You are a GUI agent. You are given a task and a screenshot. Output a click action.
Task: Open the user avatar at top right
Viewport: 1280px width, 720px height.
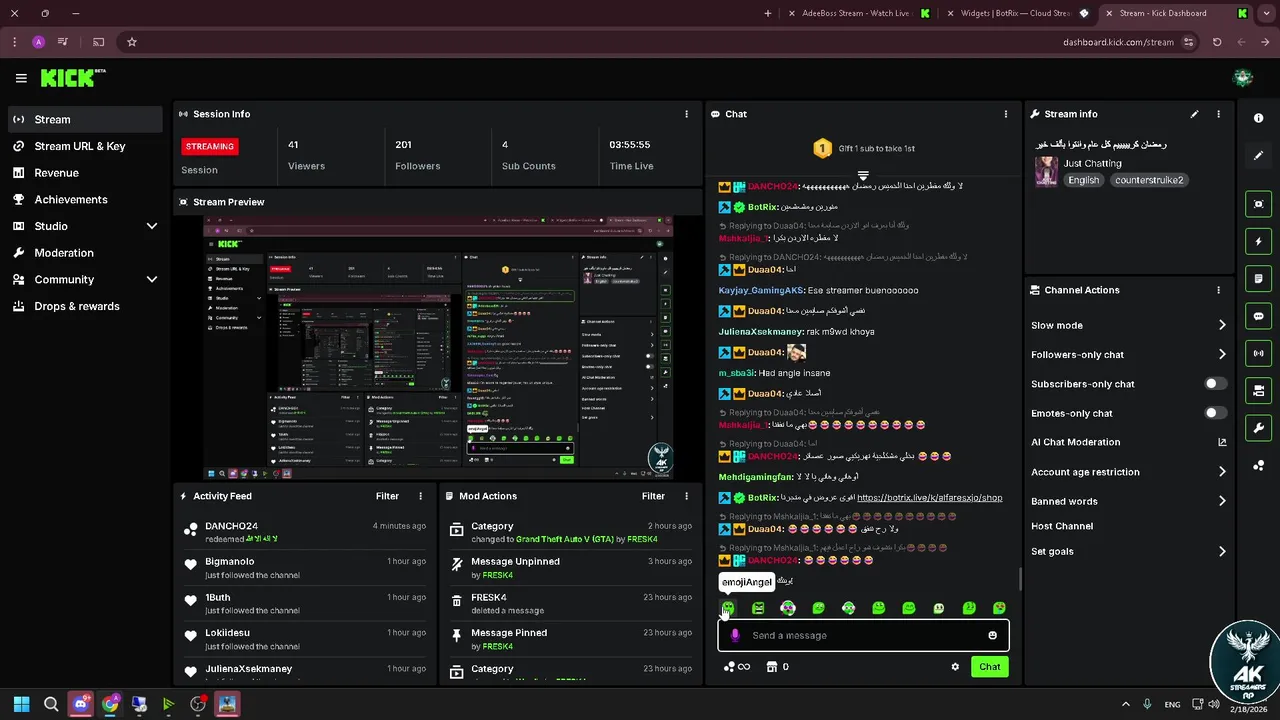click(1243, 78)
